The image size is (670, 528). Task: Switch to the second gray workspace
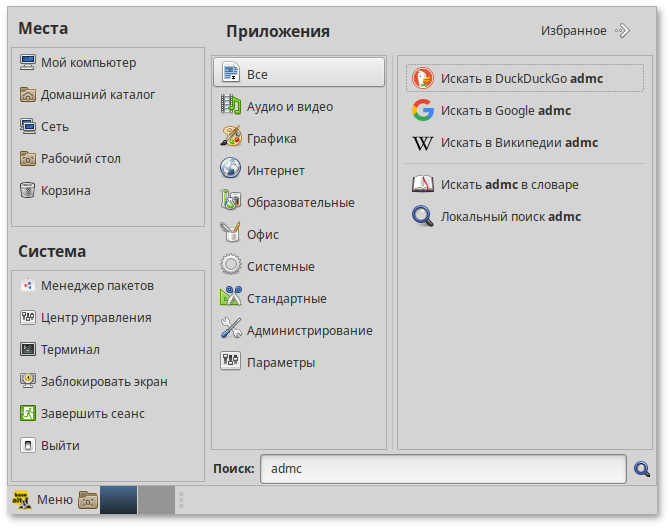point(156,499)
